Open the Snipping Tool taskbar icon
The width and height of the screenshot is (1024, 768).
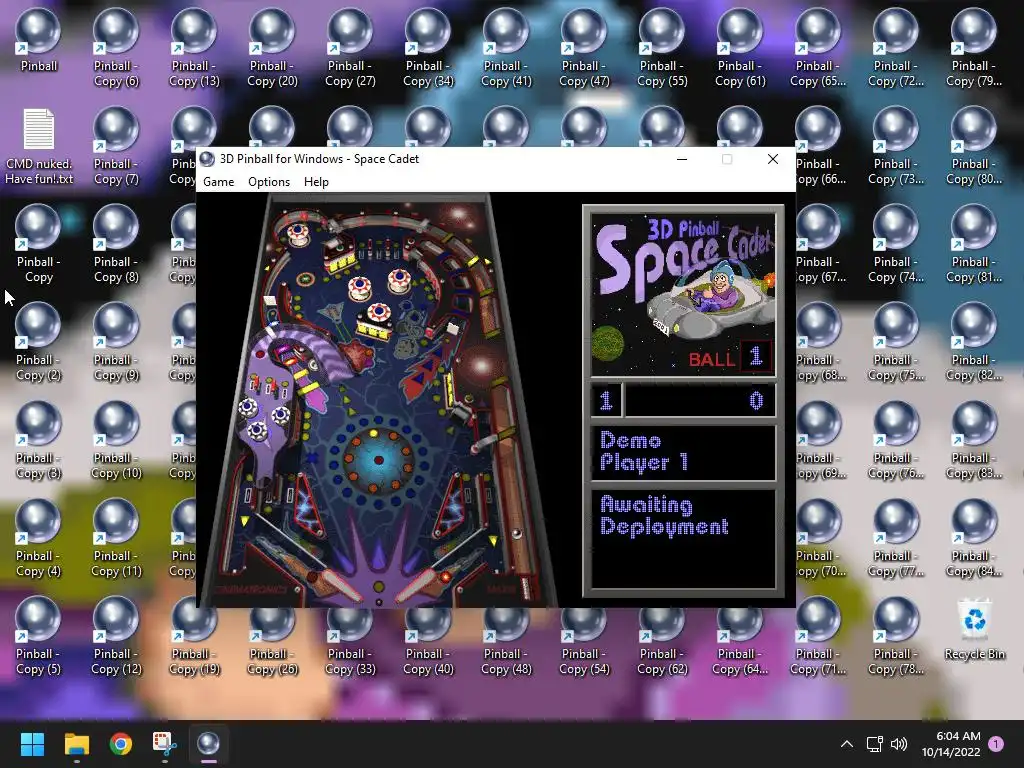[x=165, y=744]
